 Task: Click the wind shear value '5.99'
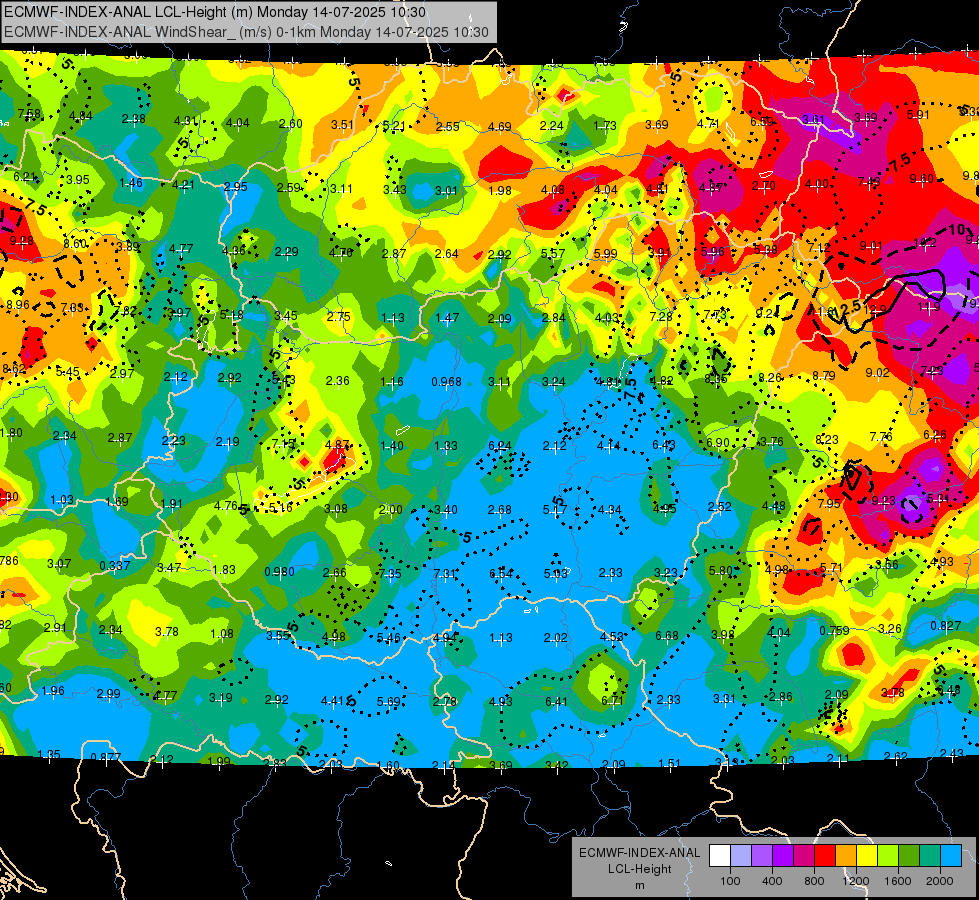tap(605, 254)
